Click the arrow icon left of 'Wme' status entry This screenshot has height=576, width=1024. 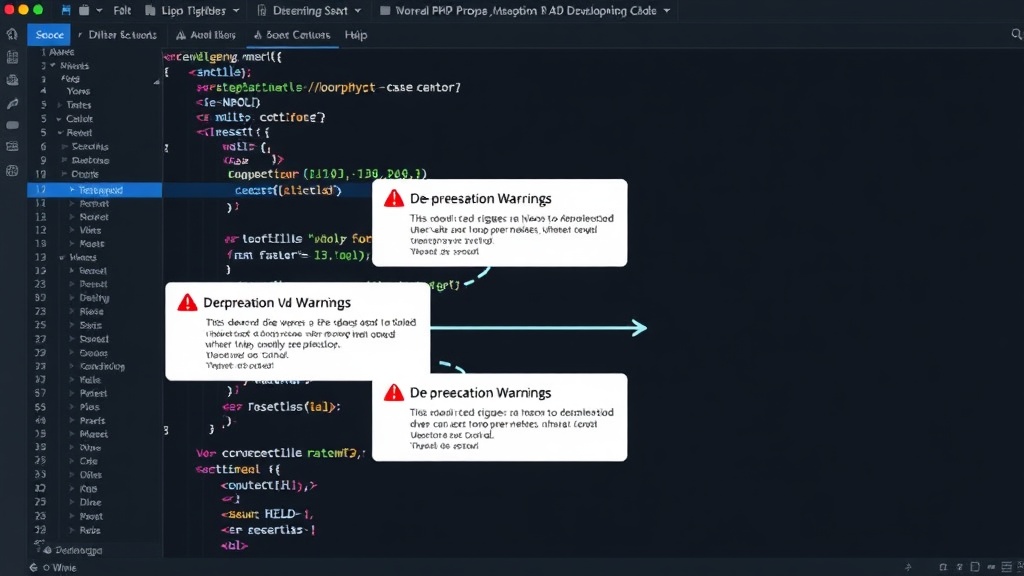[x=33, y=568]
